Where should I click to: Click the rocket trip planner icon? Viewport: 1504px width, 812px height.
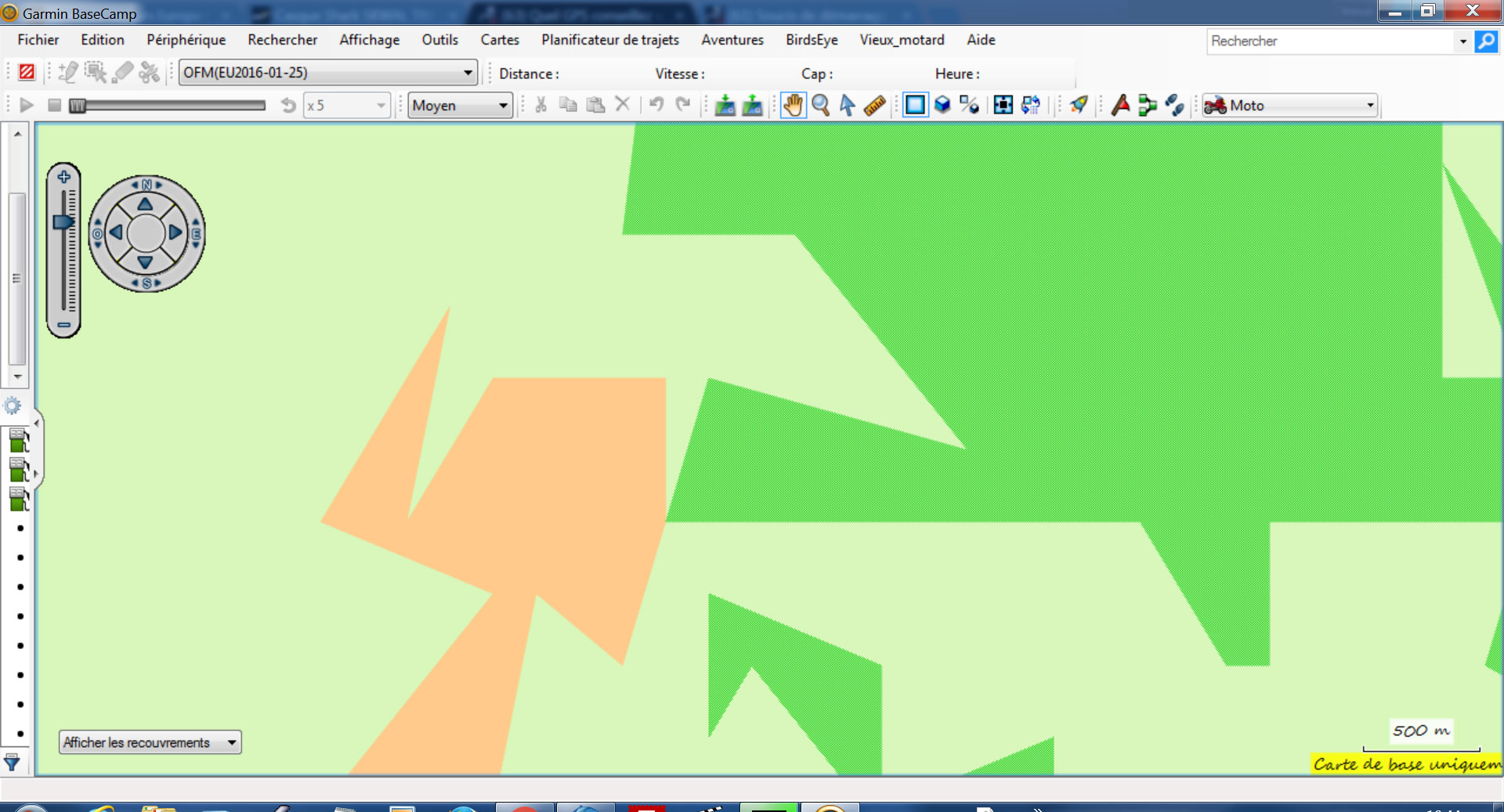pos(1079,105)
